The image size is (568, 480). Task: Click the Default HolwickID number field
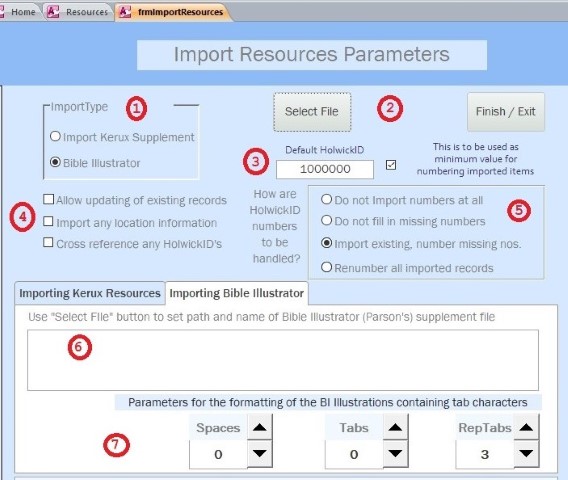[325, 169]
